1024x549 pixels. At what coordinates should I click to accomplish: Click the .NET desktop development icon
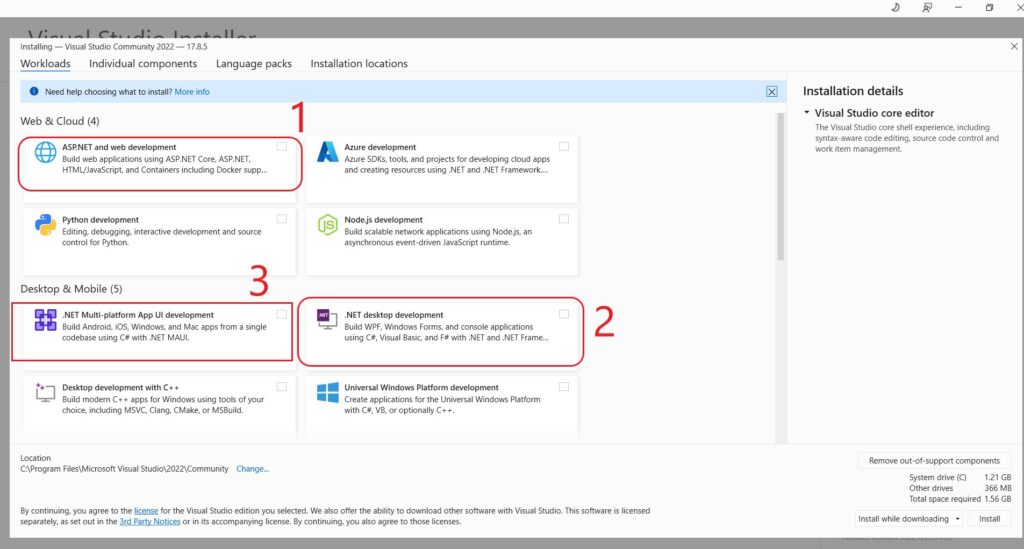tap(326, 317)
